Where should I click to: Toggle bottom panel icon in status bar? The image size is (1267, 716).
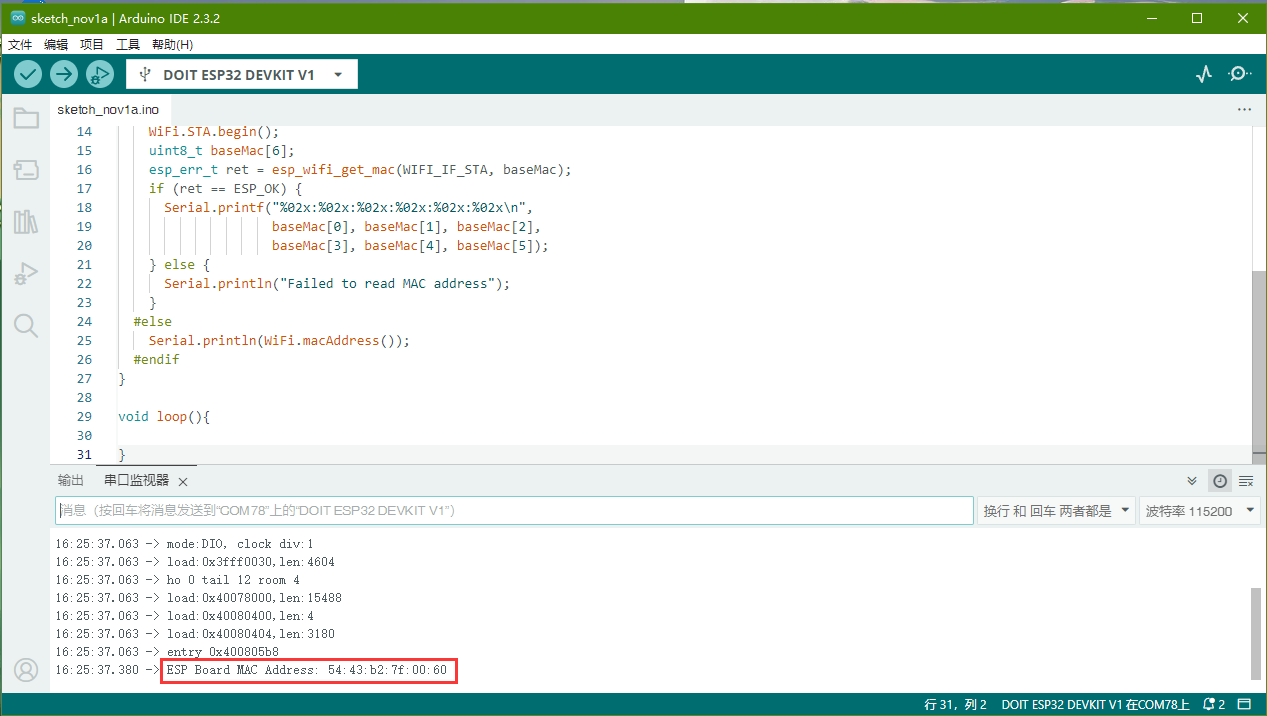[x=1244, y=705]
